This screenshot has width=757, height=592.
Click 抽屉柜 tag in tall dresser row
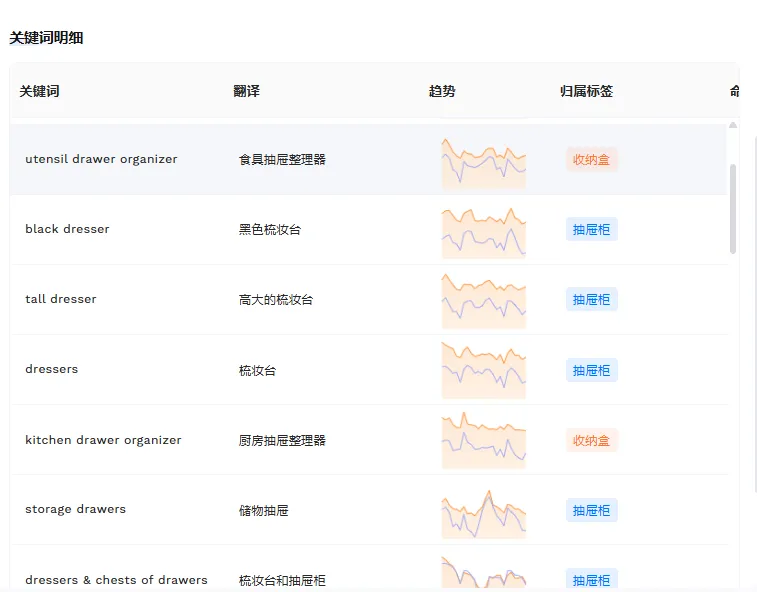tap(591, 299)
